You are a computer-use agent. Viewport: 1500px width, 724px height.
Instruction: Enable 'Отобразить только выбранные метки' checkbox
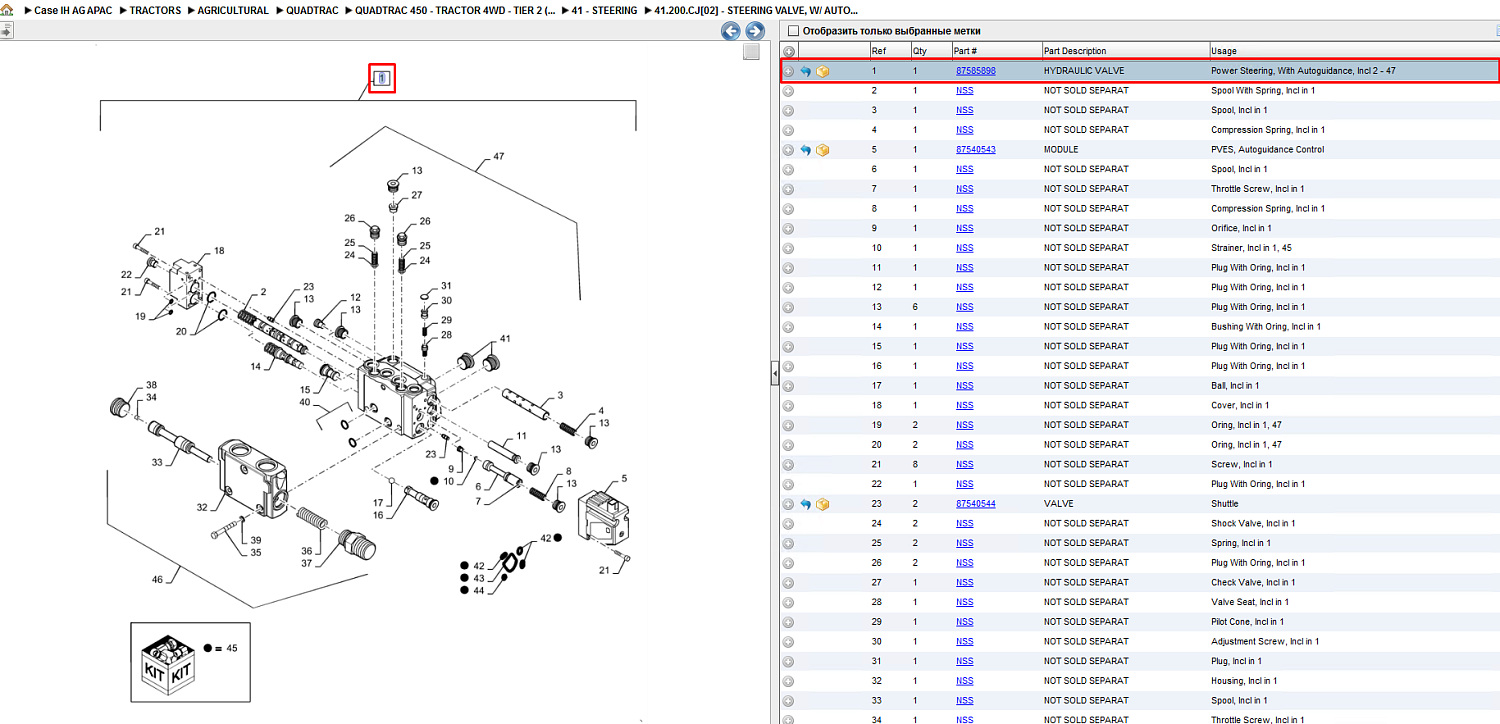[x=794, y=31]
